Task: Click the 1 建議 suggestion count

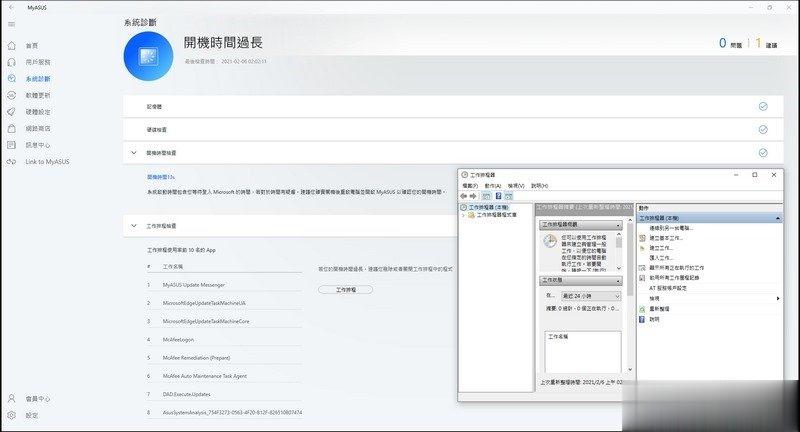Action: point(766,43)
